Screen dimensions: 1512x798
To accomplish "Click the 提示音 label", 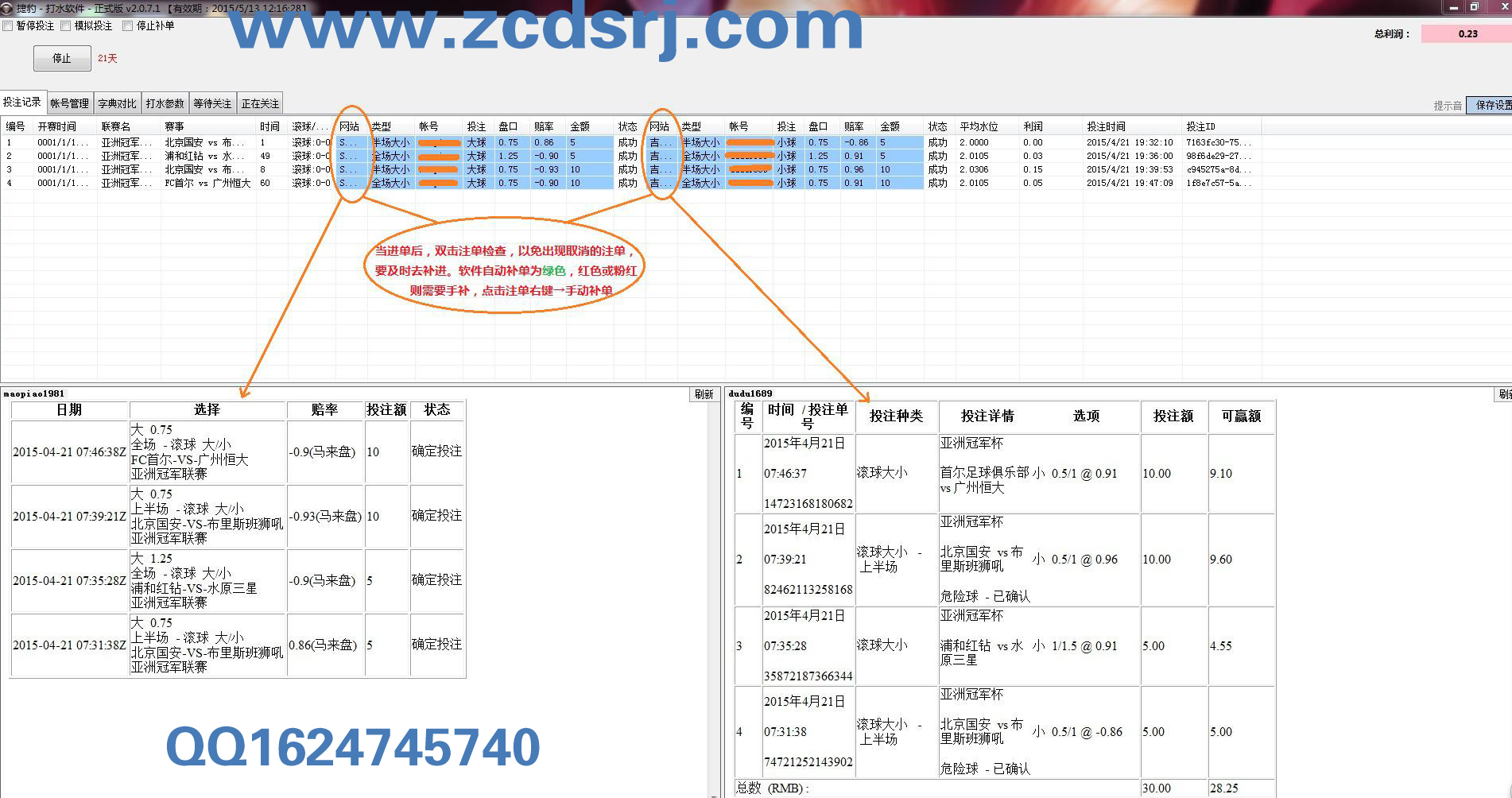I will coord(1447,106).
